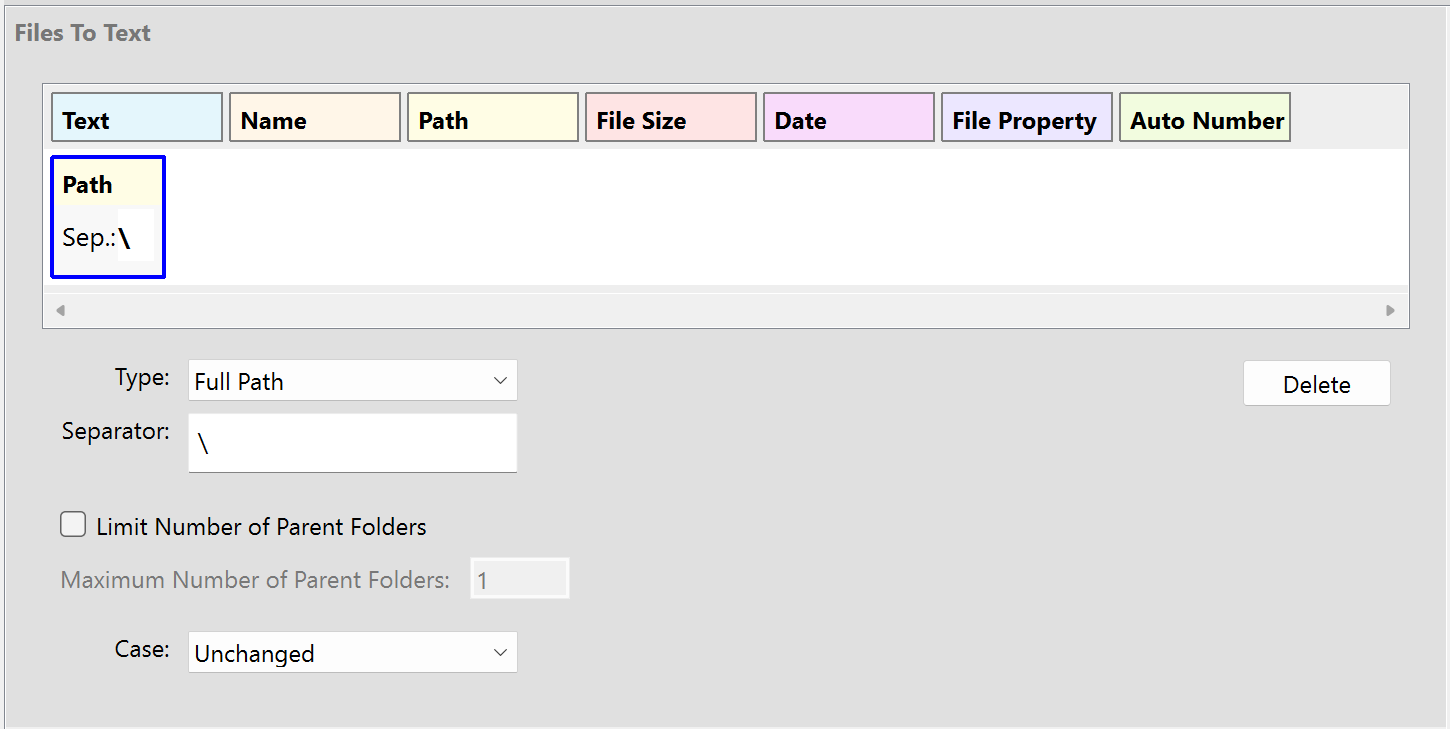This screenshot has width=1450, height=729.
Task: Insert a Text token into the format
Action: click(x=136, y=117)
